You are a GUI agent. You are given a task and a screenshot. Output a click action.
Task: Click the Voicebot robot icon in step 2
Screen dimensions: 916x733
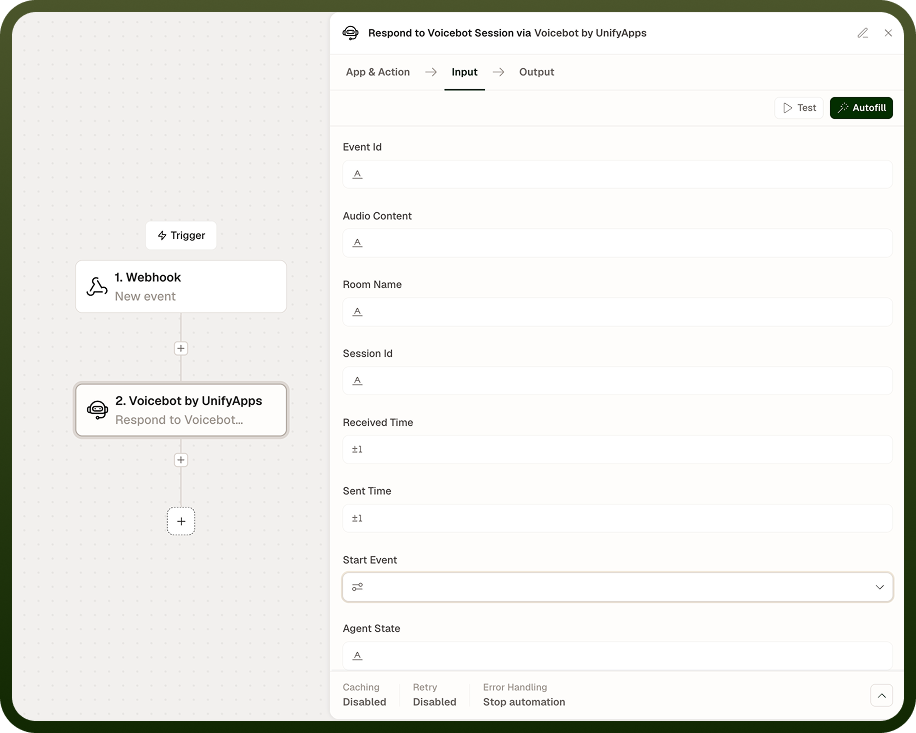tap(97, 410)
